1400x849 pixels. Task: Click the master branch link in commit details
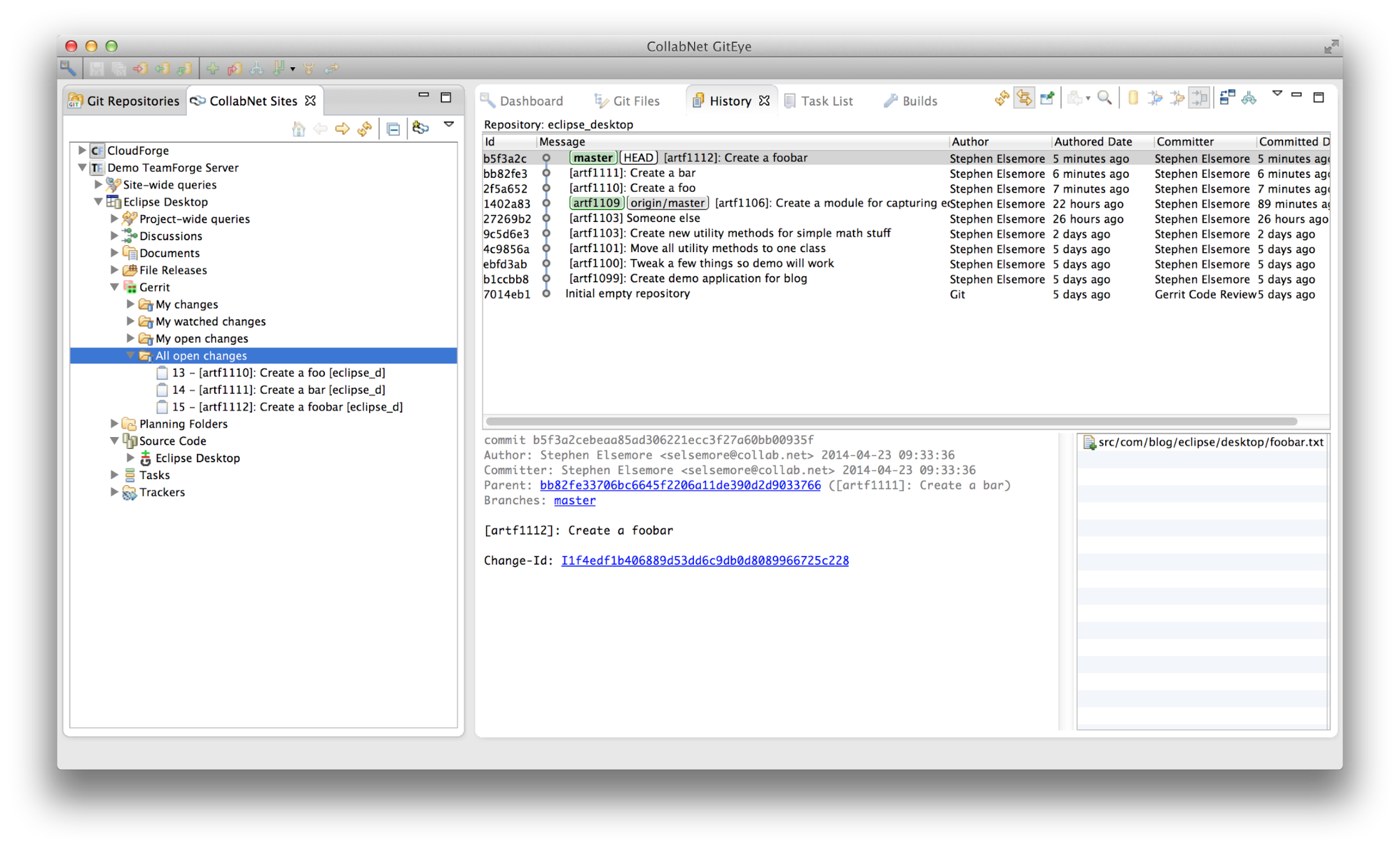574,500
